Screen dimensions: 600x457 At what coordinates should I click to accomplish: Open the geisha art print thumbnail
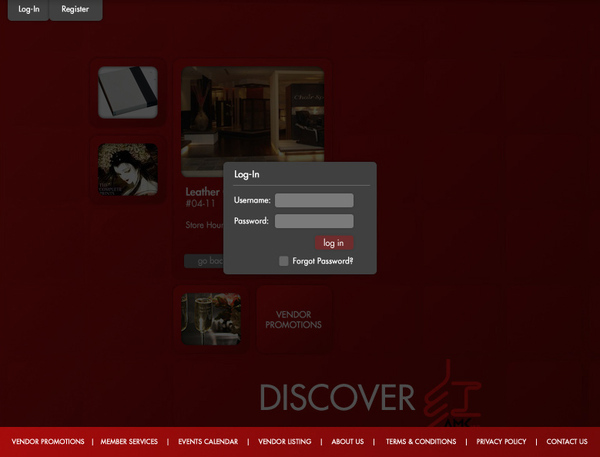click(128, 170)
